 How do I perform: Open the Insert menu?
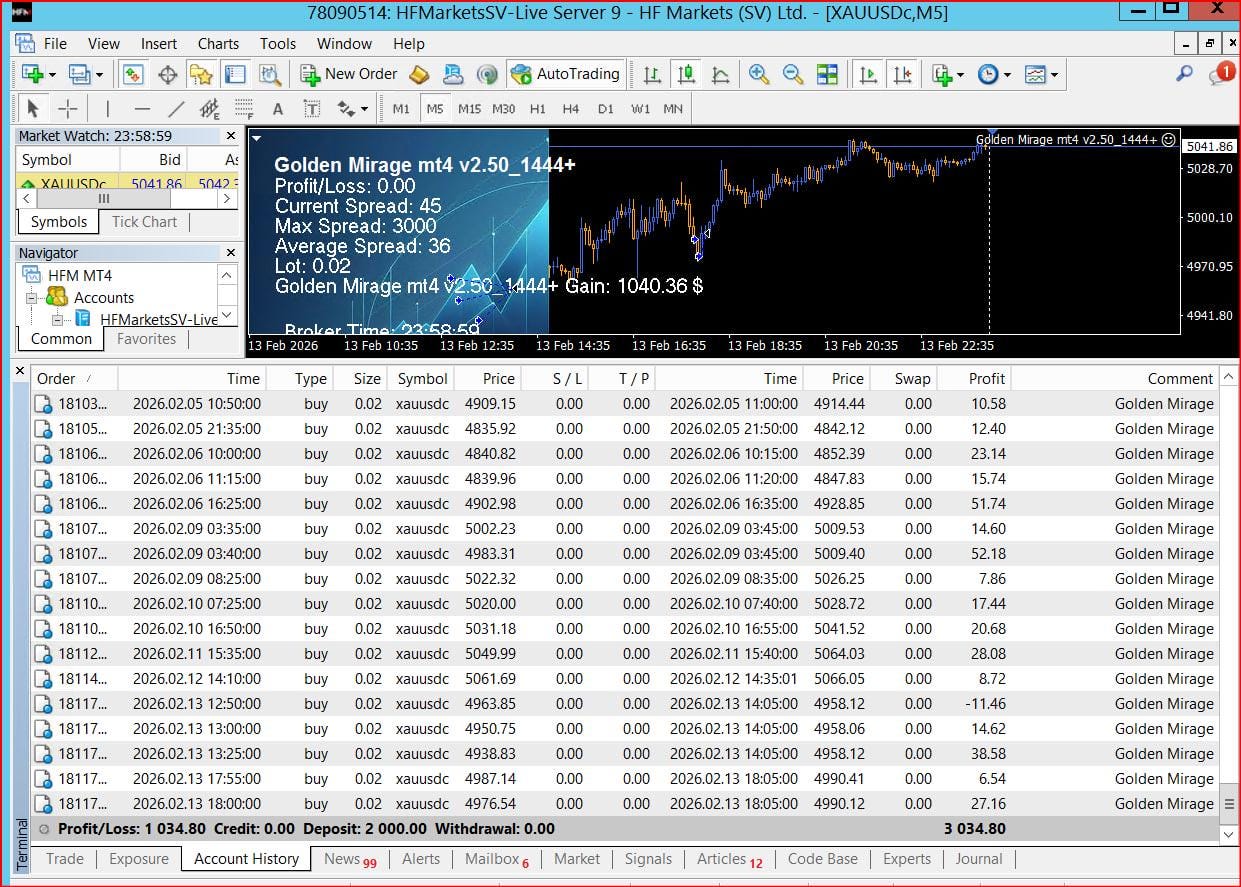tap(159, 44)
